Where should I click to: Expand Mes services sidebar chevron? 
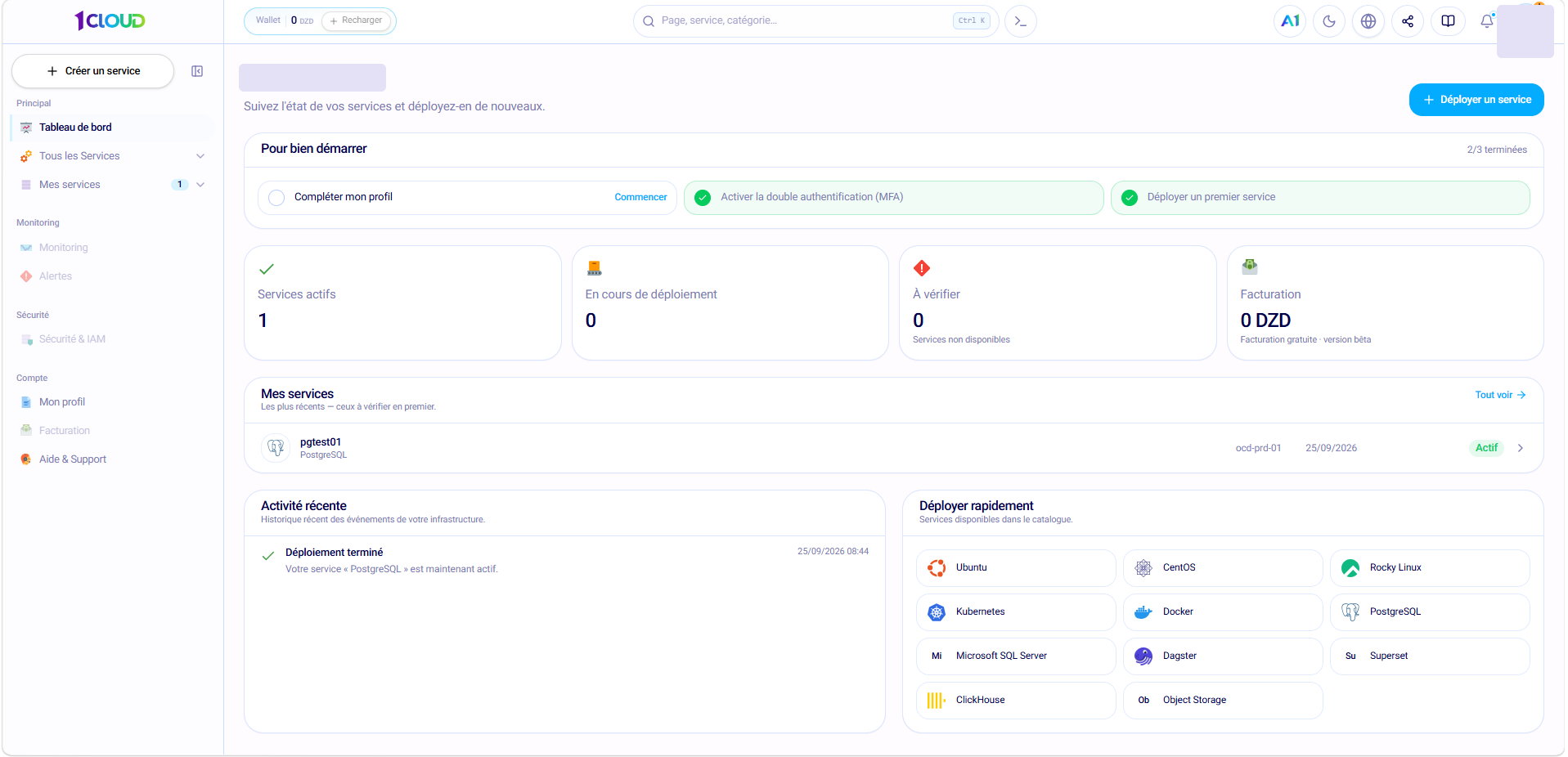[x=200, y=185]
